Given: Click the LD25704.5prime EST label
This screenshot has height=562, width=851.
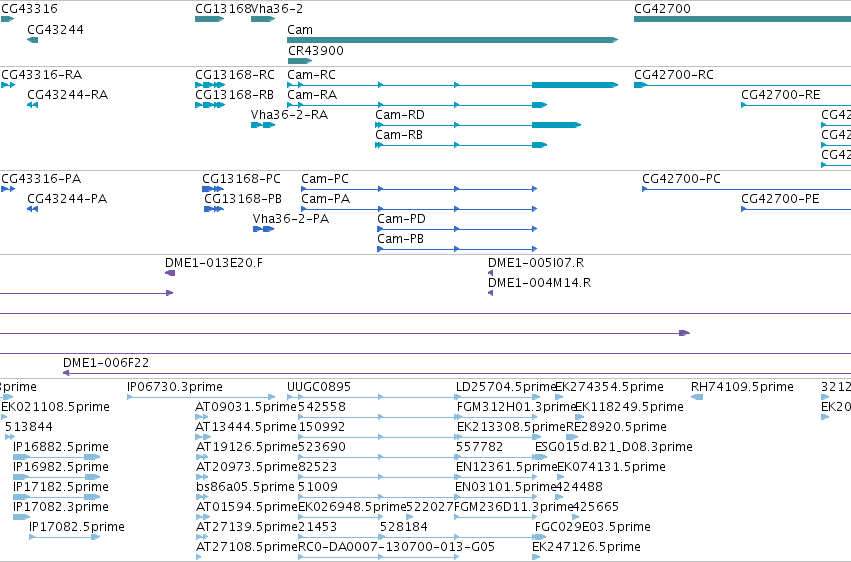Looking at the screenshot, I should click(x=506, y=387).
